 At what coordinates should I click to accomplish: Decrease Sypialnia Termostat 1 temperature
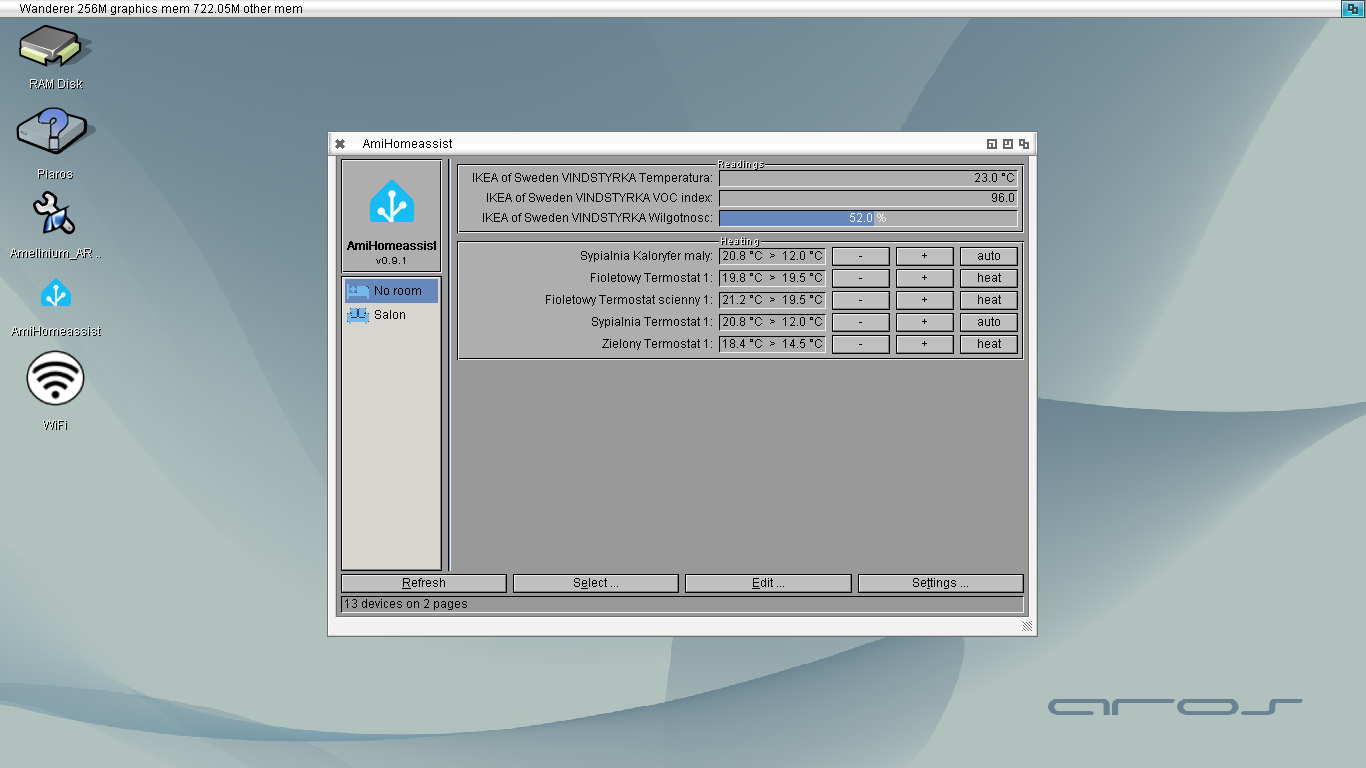point(860,322)
